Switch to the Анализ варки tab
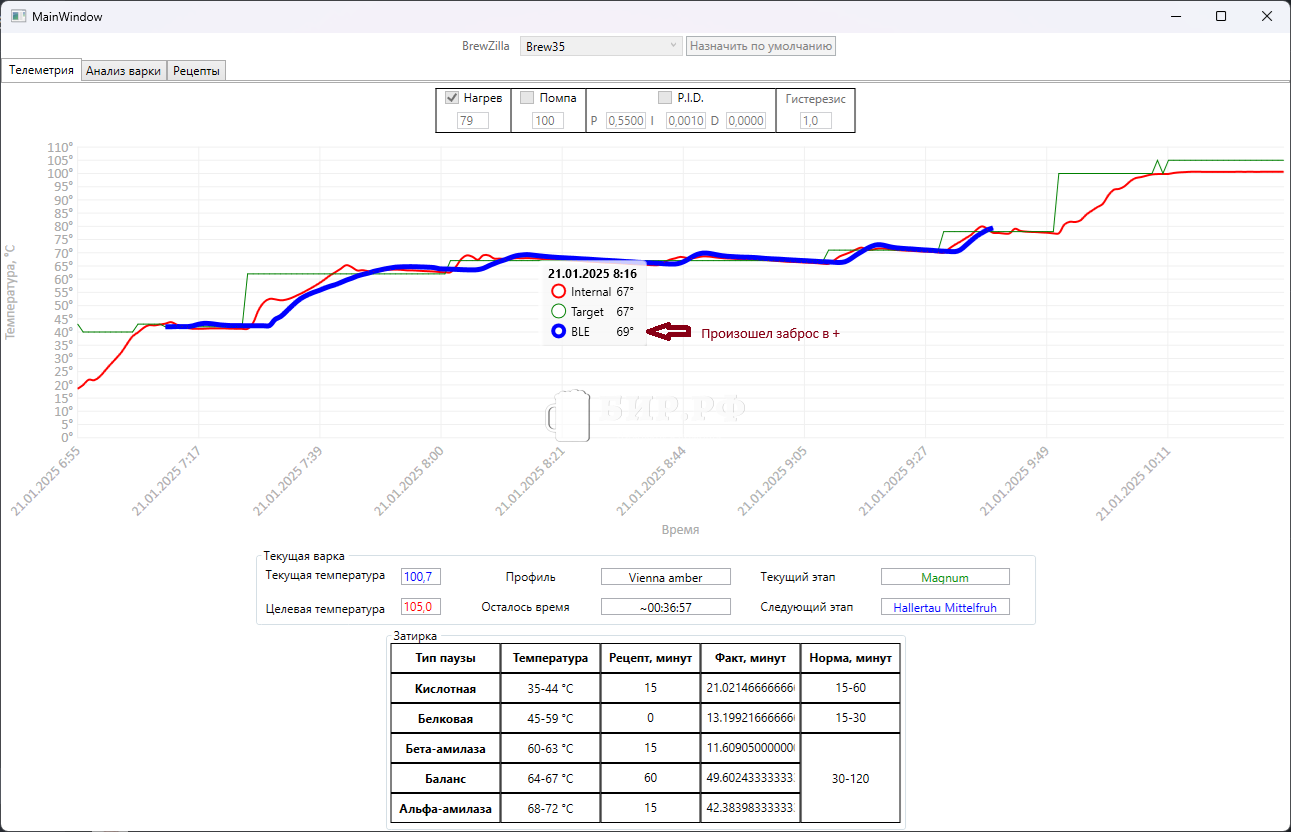The image size is (1291, 832). coord(123,71)
